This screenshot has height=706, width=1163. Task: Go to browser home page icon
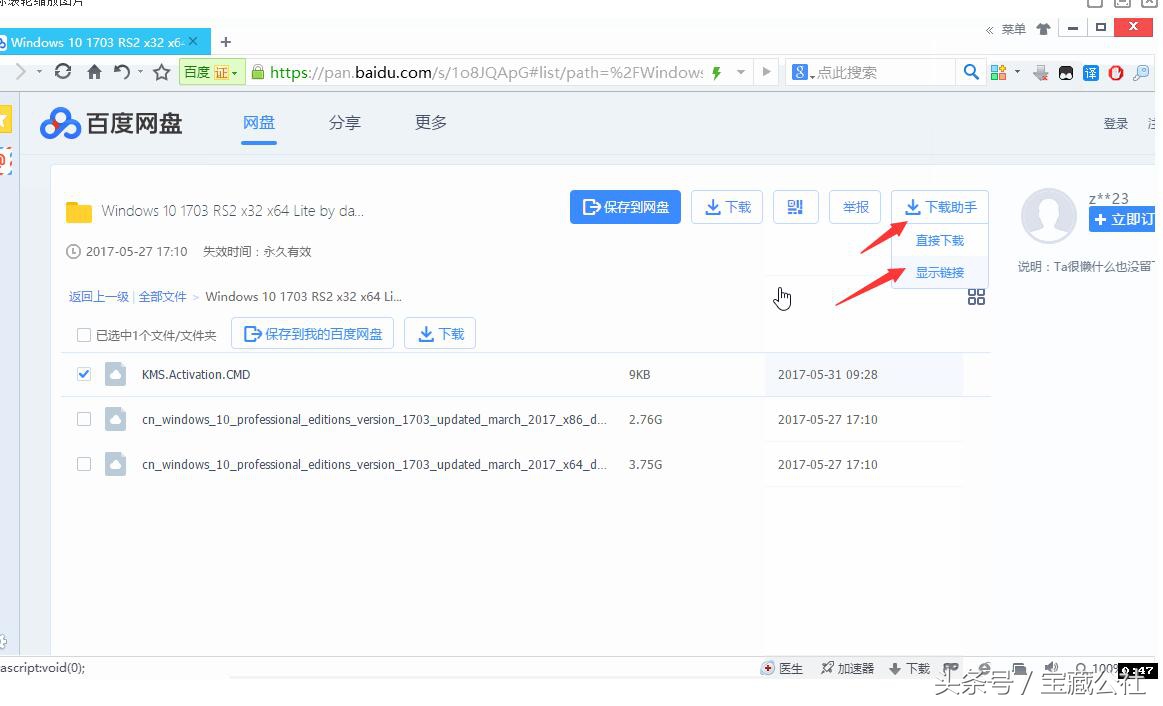94,72
